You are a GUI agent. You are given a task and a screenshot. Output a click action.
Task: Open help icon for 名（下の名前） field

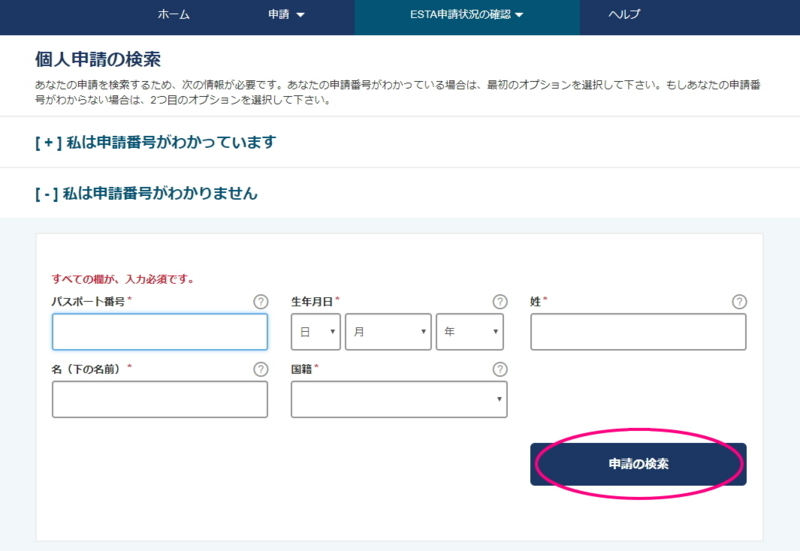(x=261, y=369)
